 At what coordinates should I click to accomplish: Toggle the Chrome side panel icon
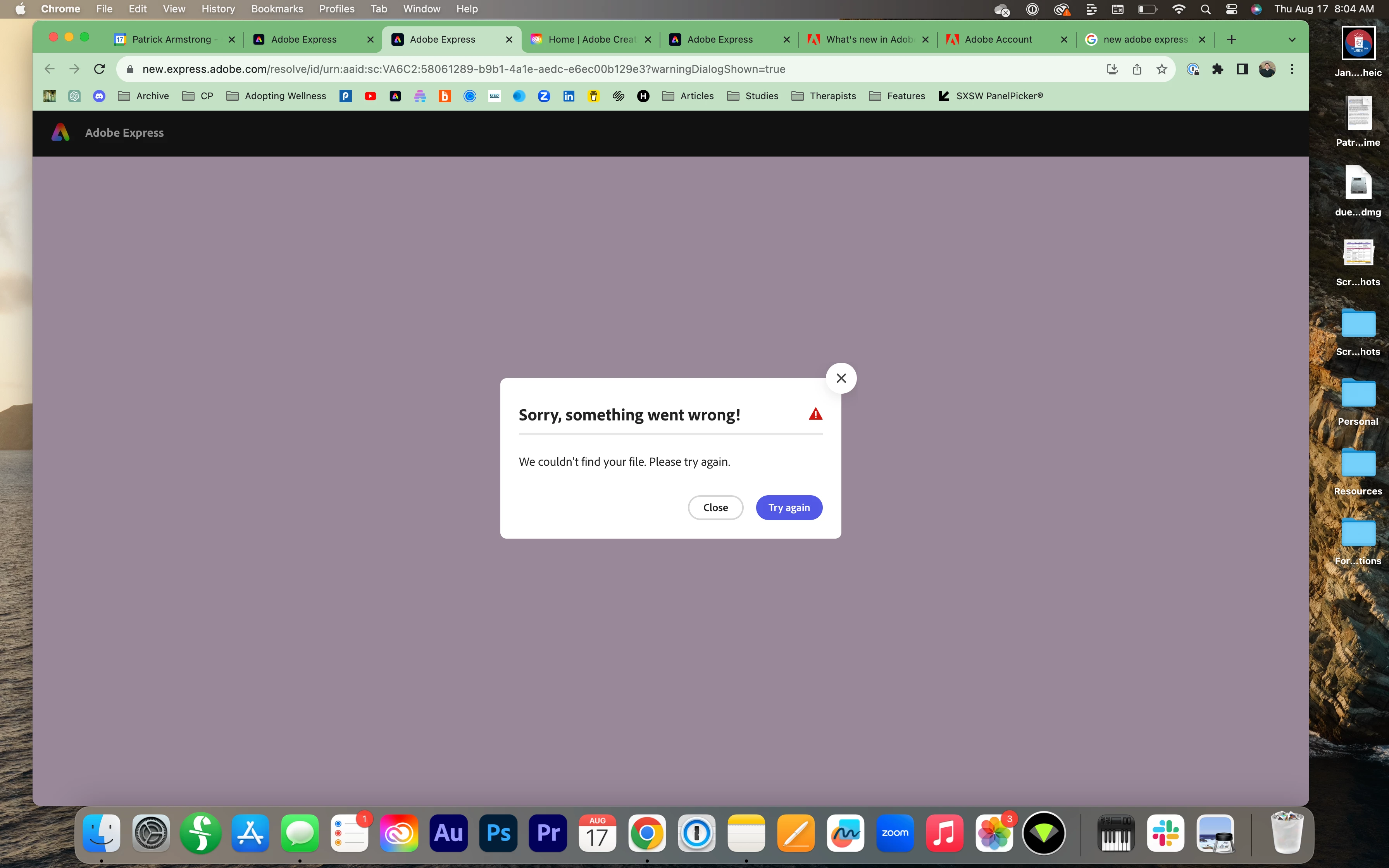point(1242,69)
